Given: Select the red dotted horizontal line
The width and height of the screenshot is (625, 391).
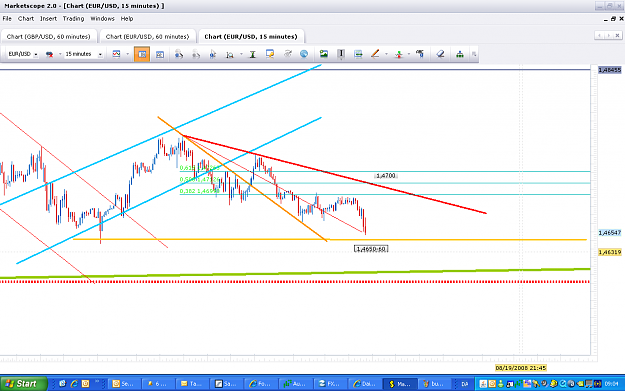Looking at the screenshot, I should tap(295, 282).
